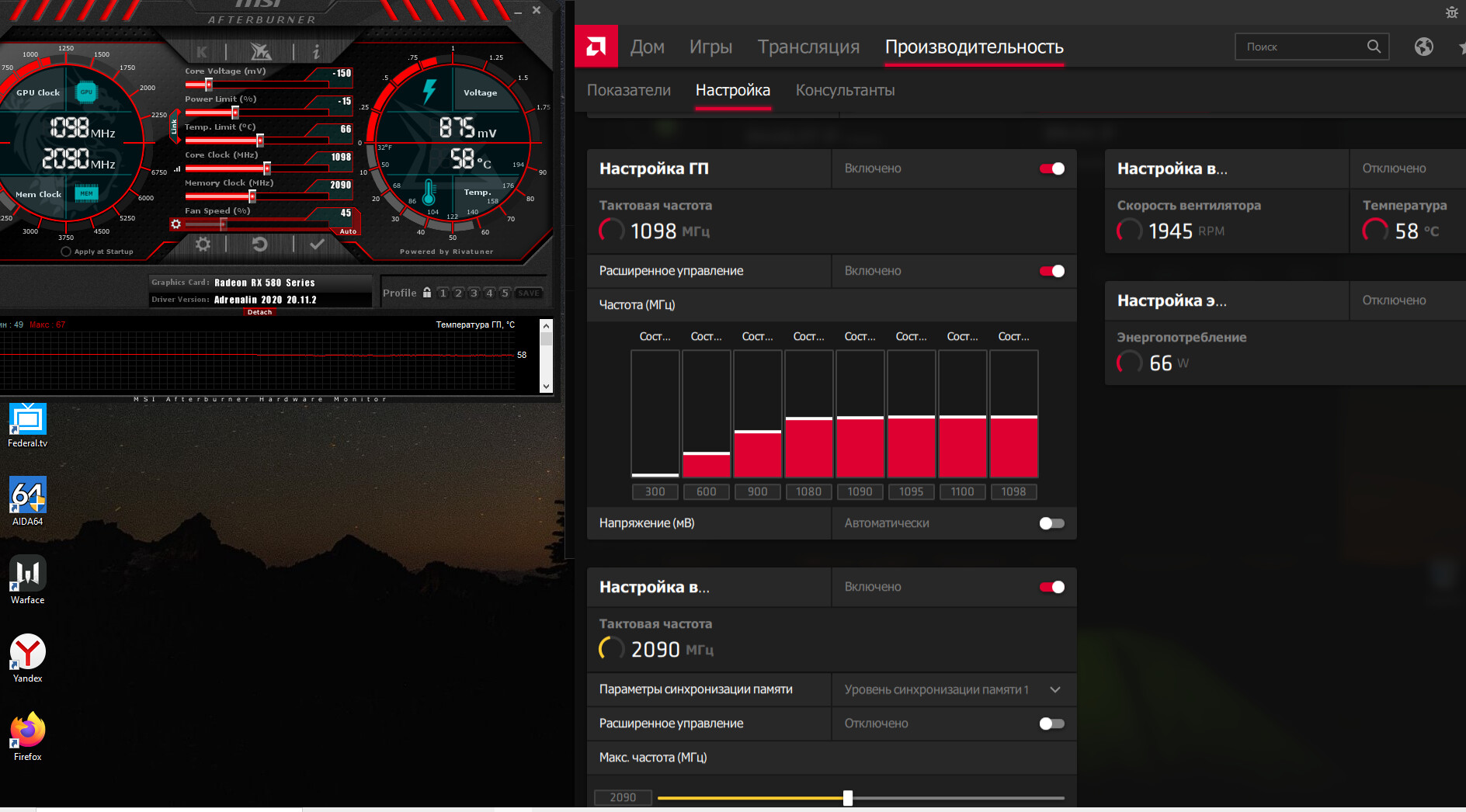Image resolution: width=1466 pixels, height=812 pixels.
Task: Click the Temp. Limit slider handle
Action: [260, 141]
